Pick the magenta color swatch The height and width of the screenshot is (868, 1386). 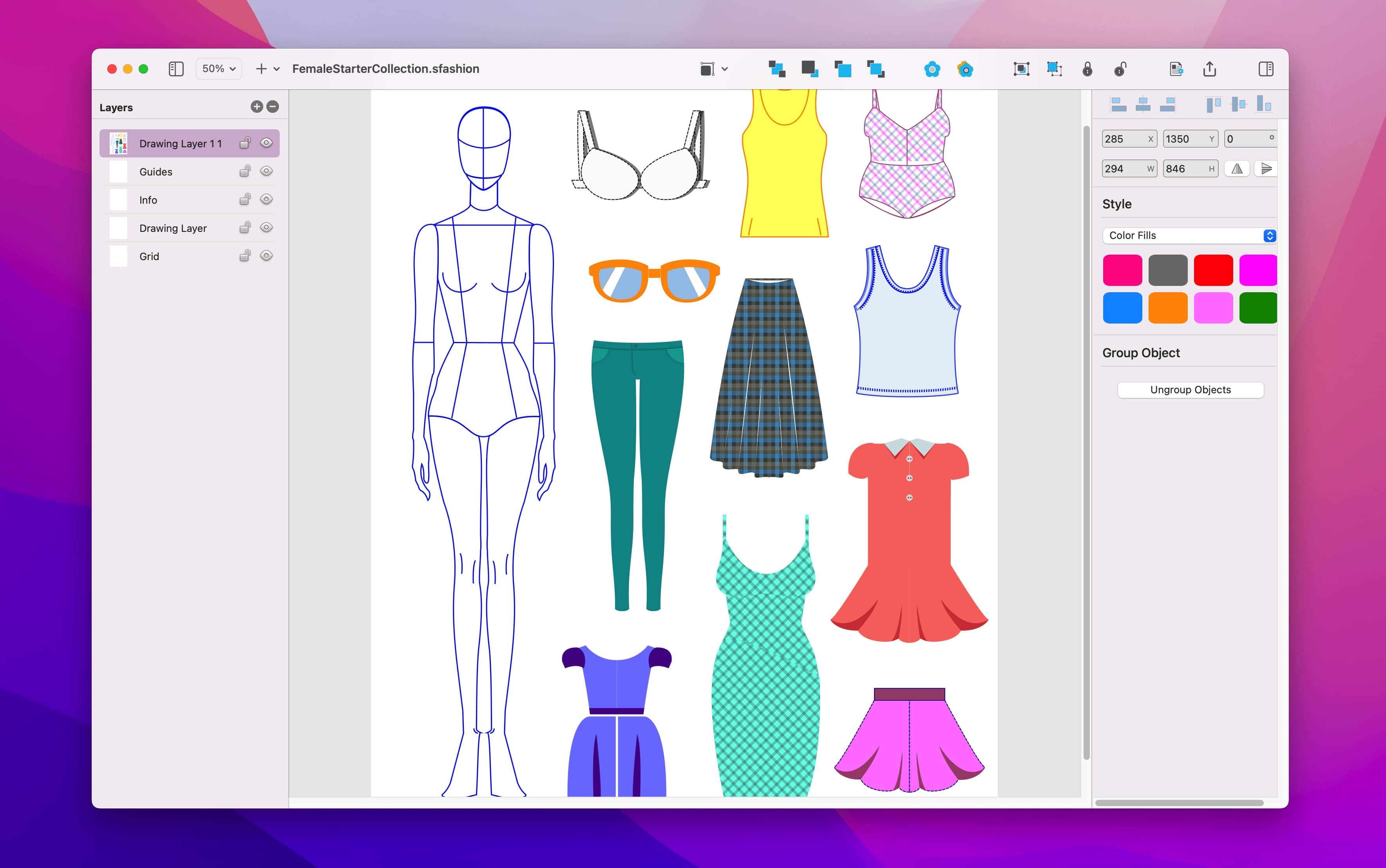coord(1258,270)
